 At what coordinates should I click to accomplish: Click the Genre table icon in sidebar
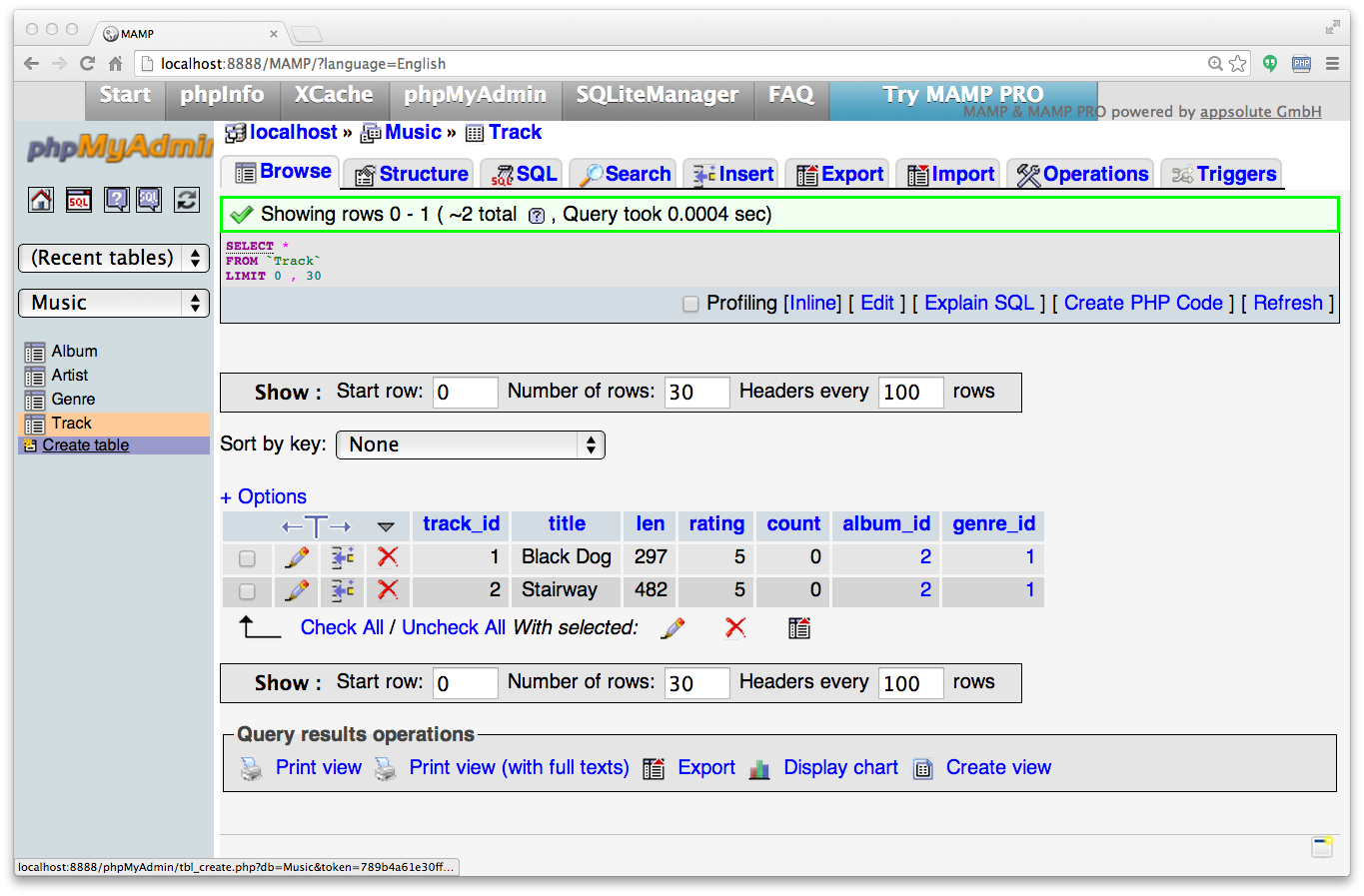pyautogui.click(x=35, y=401)
